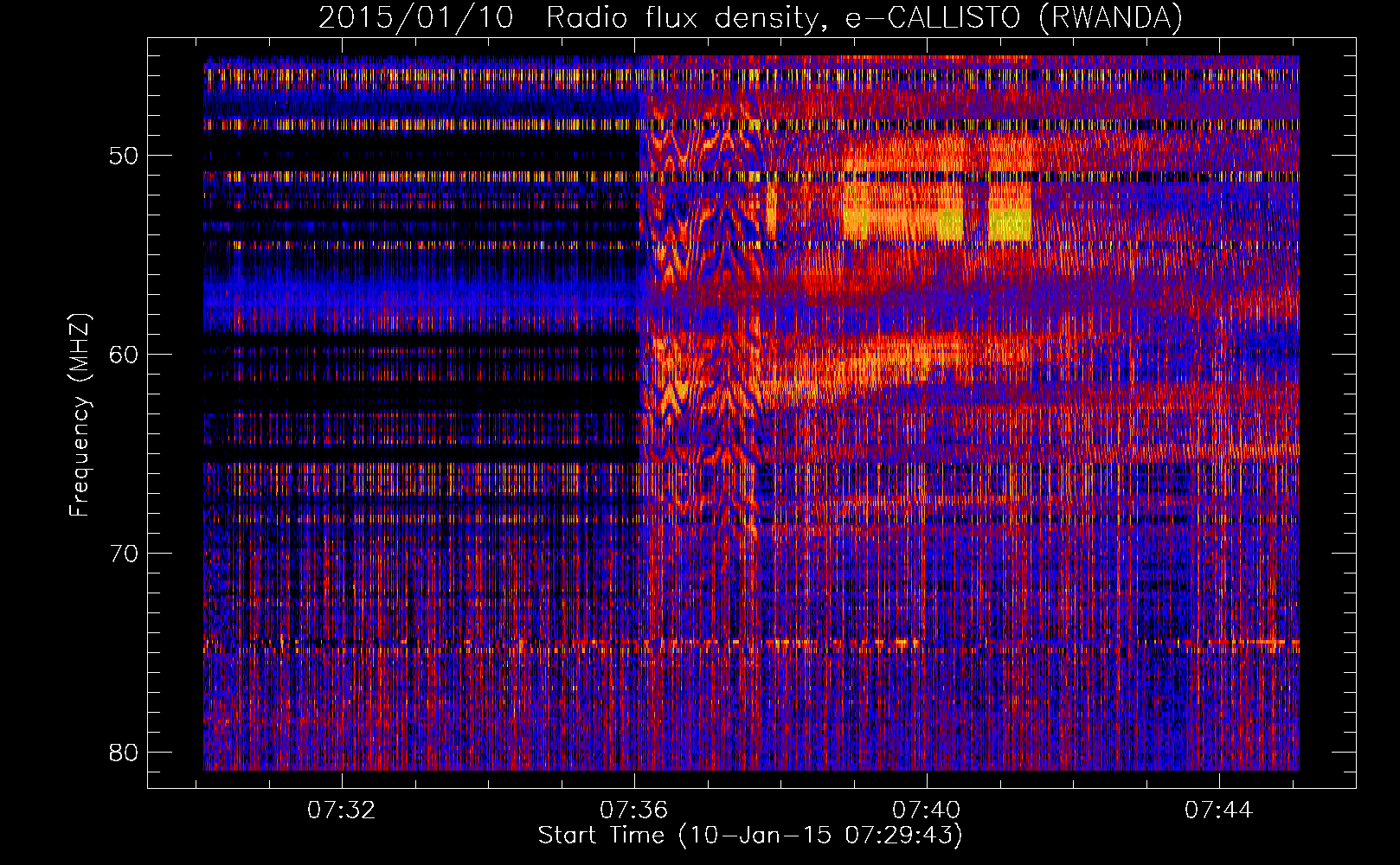Click the "Start Time (10-Jan-15 07:29:43)" label
This screenshot has width=1400, height=865.
pos(750,836)
